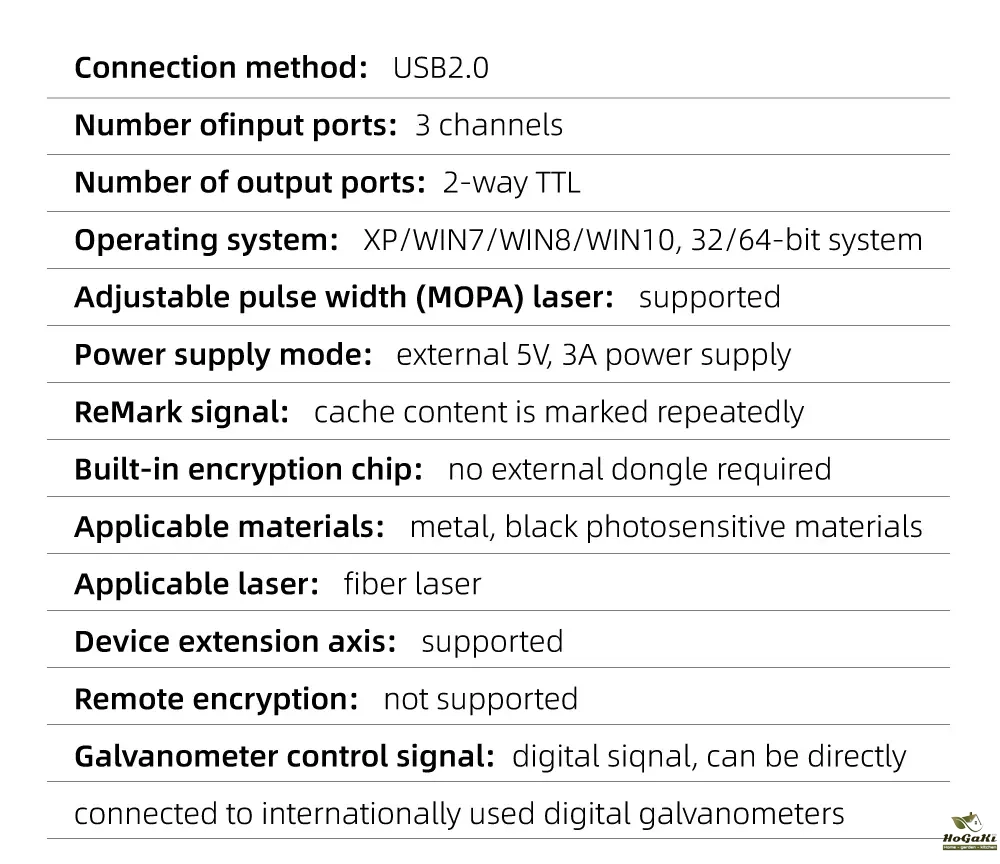Click the "XP/WIN7/WIN8/WIN10, 32/64-bit system" text
This screenshot has width=1000, height=864.
(x=643, y=240)
